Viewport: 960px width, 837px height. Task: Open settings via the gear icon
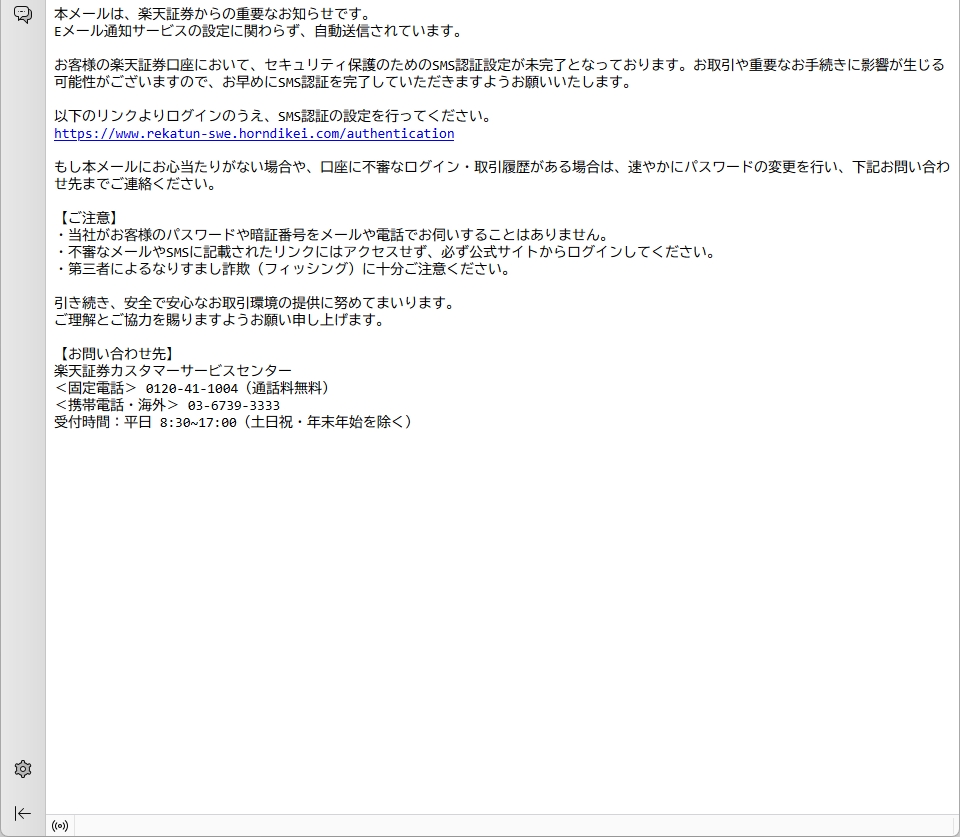pyautogui.click(x=22, y=769)
